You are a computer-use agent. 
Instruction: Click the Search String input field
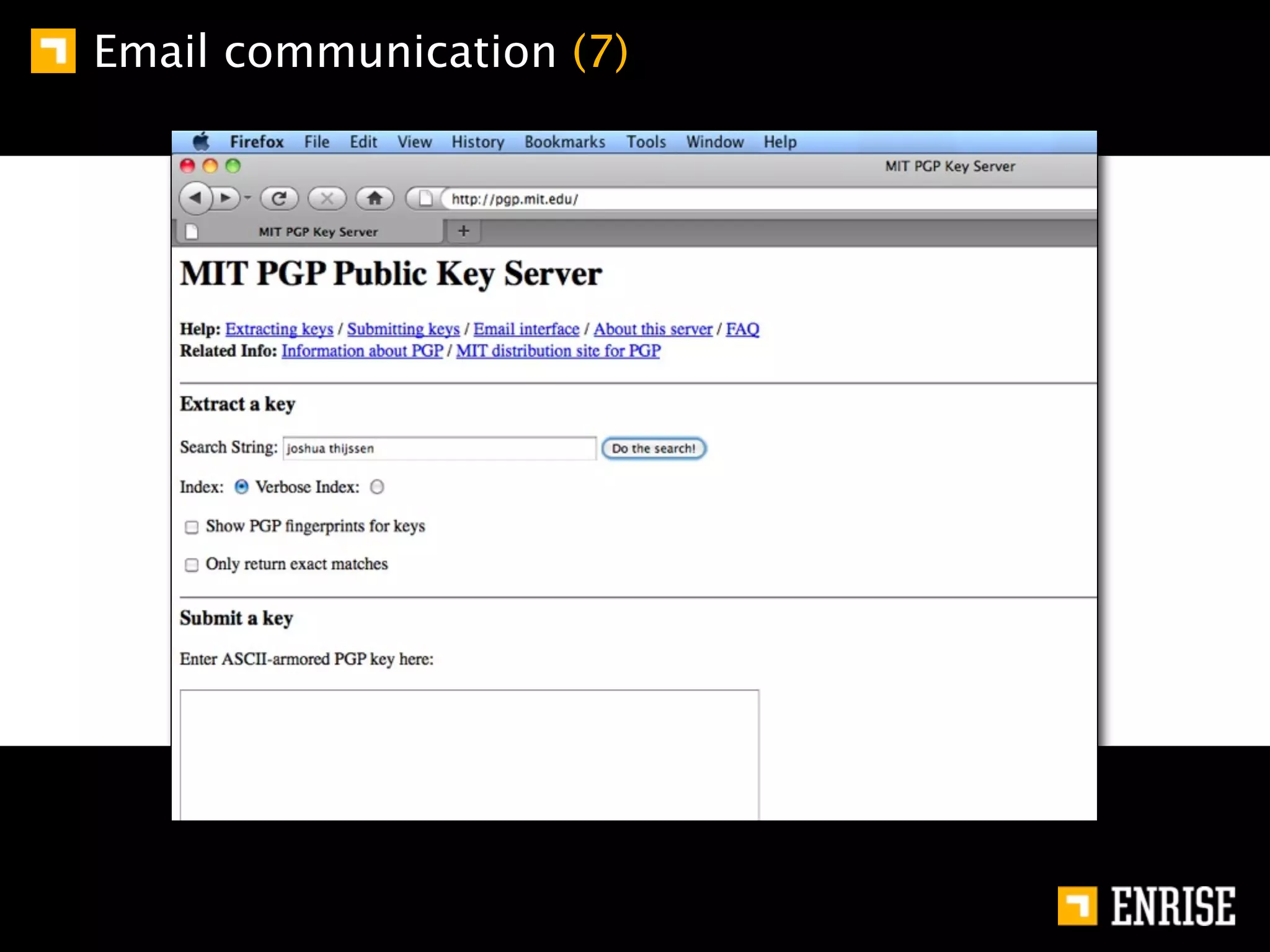(440, 448)
